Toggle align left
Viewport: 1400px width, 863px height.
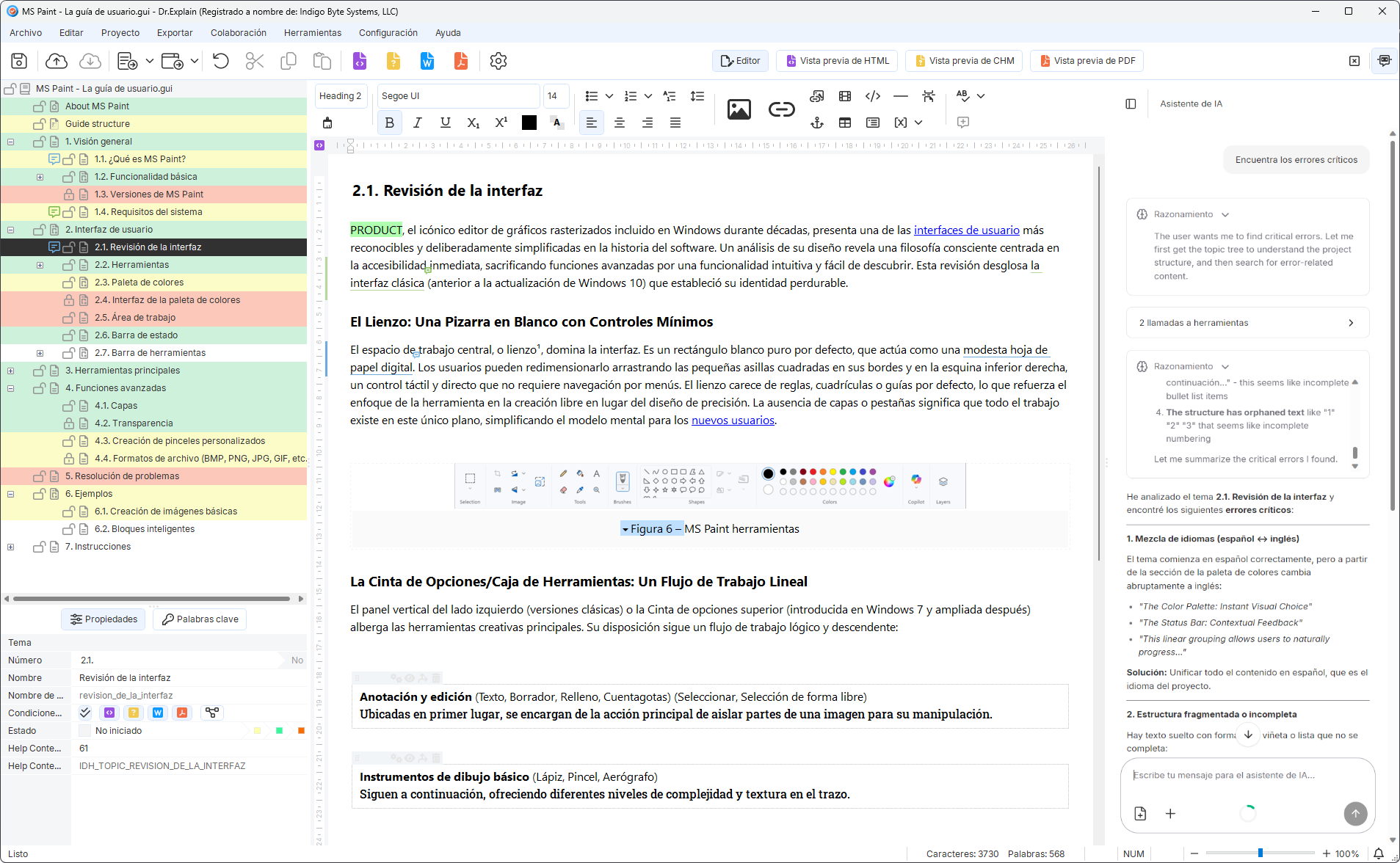(x=592, y=123)
